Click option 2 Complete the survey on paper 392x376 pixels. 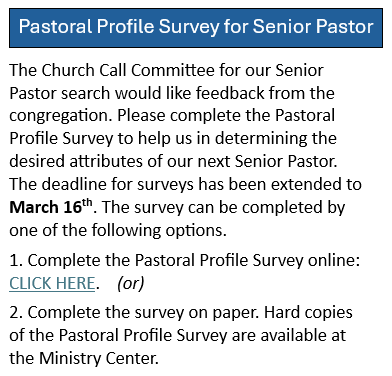pos(135,313)
